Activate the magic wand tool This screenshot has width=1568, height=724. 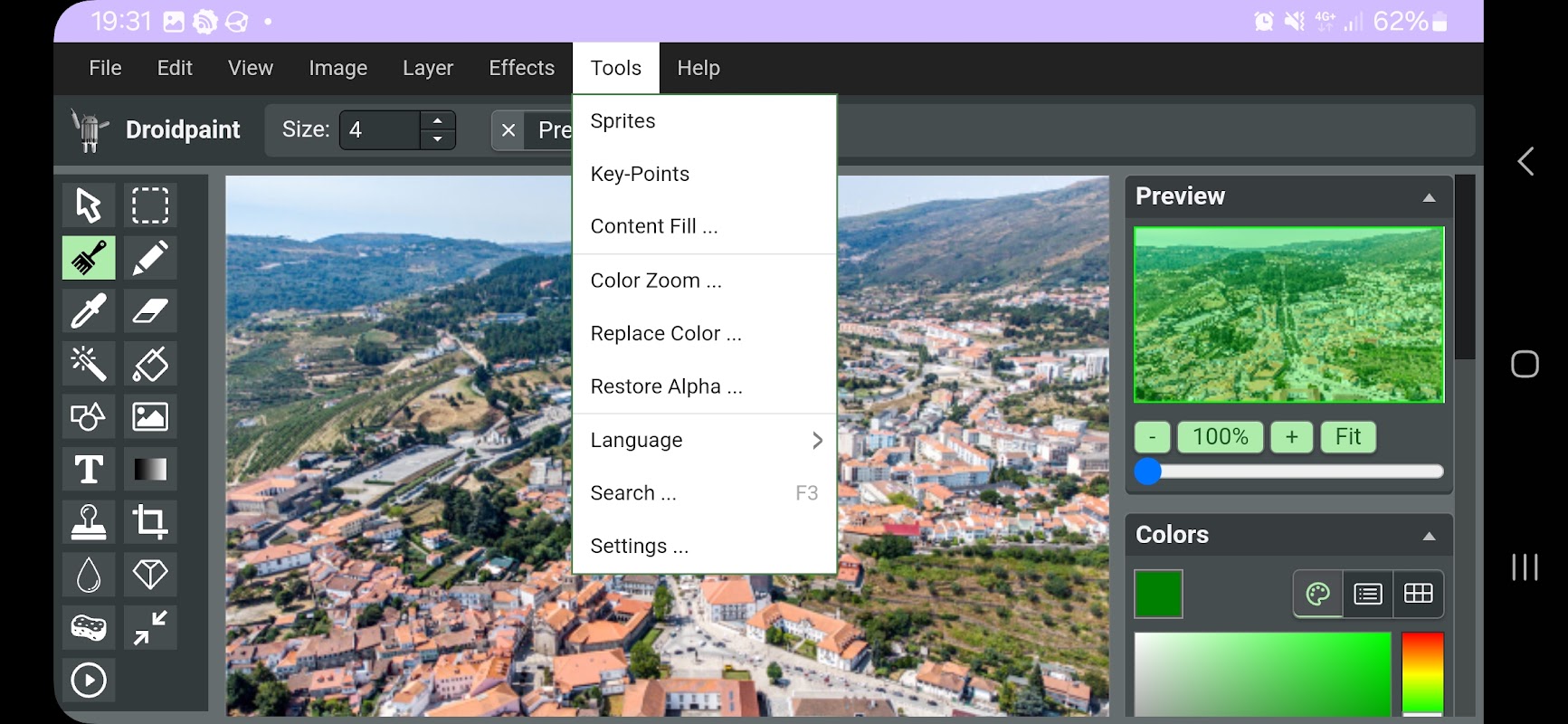click(x=89, y=364)
